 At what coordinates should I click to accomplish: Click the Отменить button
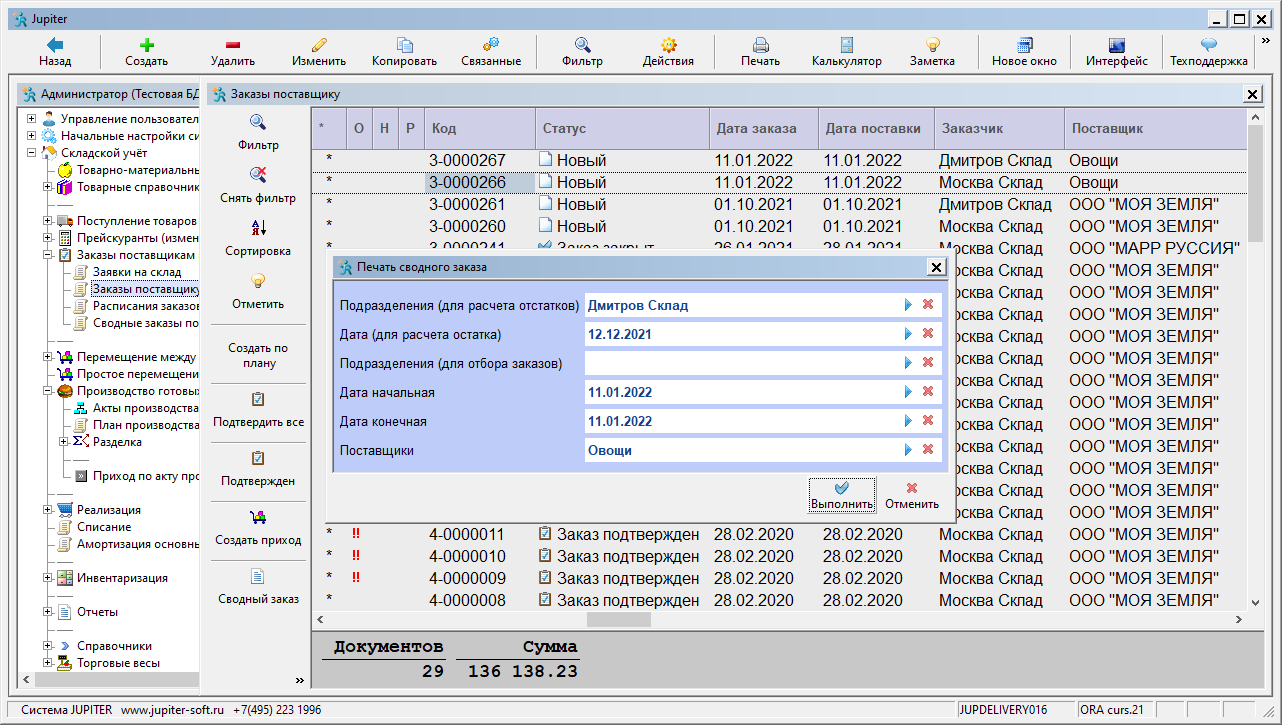pos(912,494)
